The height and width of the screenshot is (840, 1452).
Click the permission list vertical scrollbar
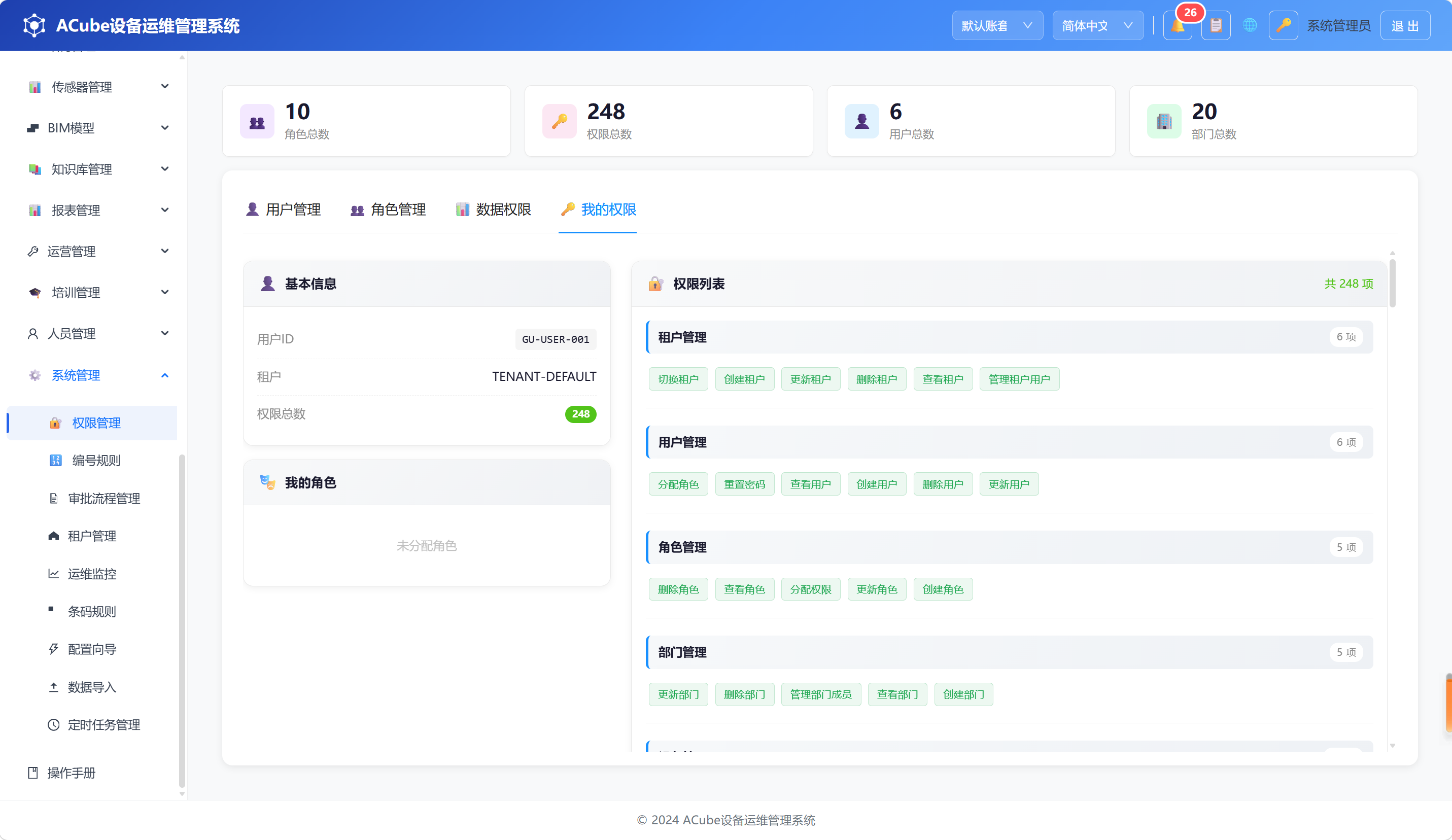[1392, 284]
